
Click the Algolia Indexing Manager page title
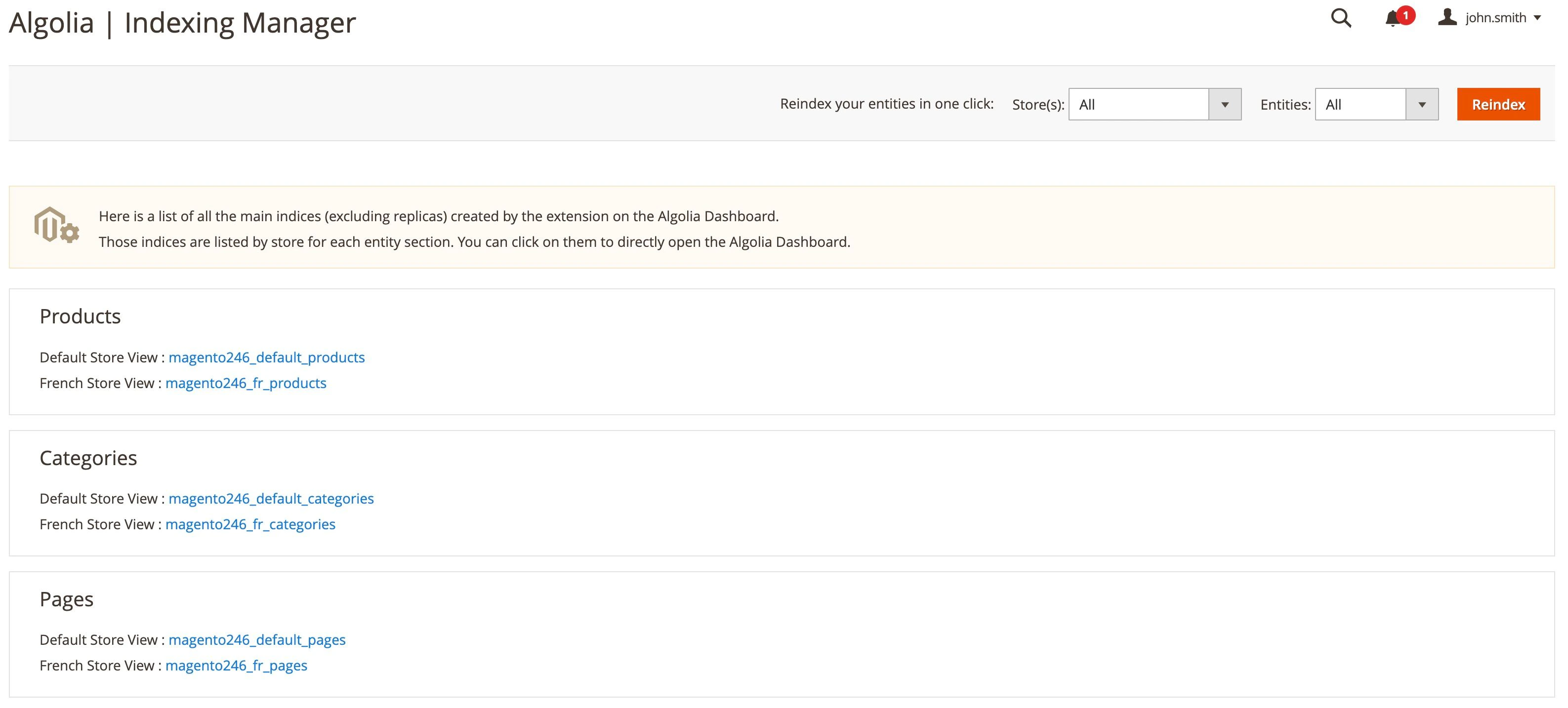[x=182, y=23]
